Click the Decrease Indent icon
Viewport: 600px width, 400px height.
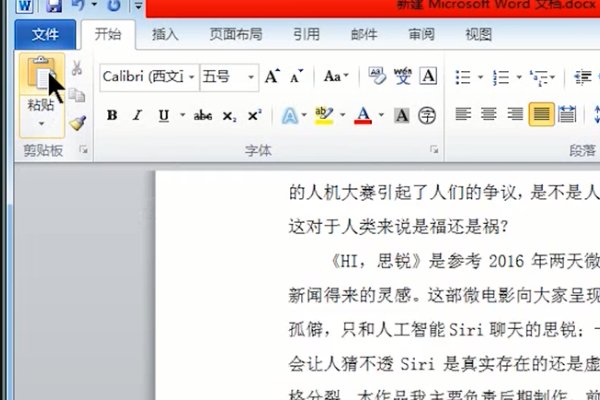click(583, 77)
